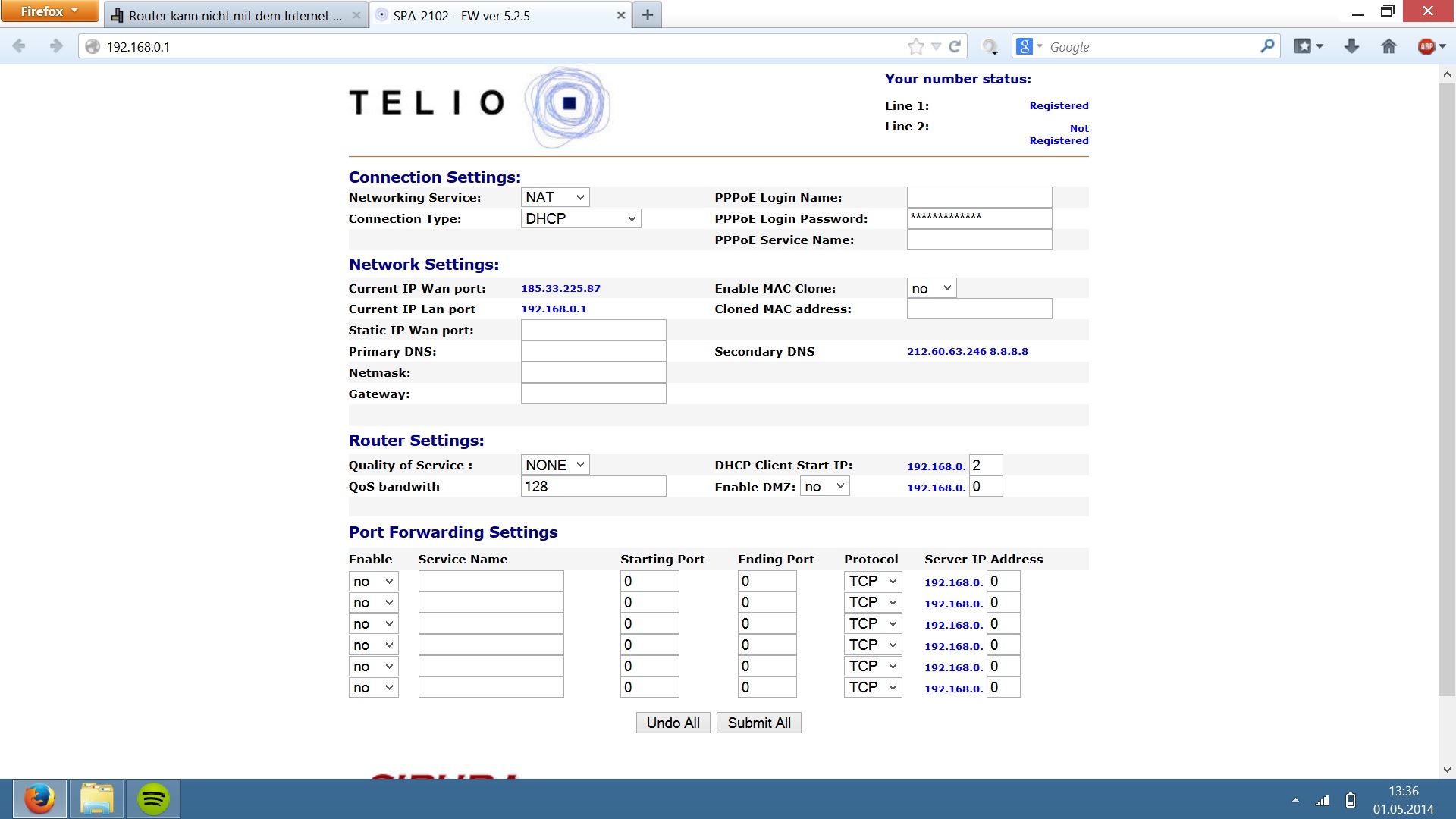Go to the Home page icon

(x=1389, y=46)
